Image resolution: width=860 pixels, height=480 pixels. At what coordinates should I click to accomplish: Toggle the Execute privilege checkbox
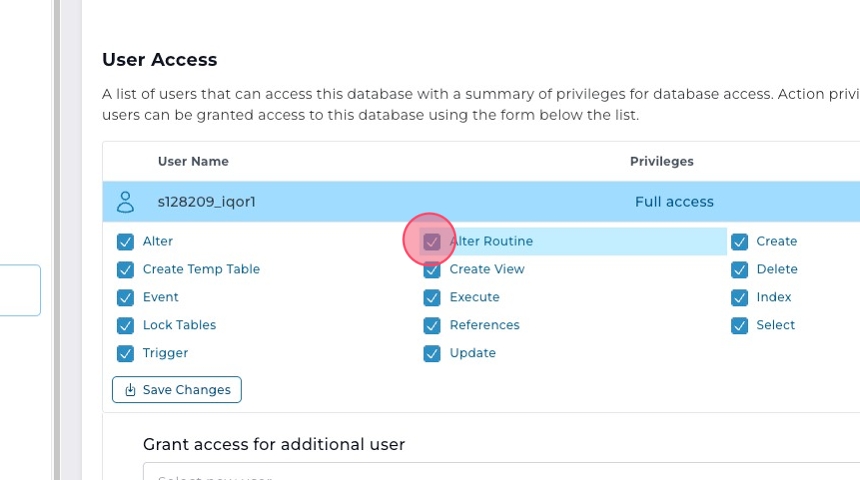pos(432,298)
